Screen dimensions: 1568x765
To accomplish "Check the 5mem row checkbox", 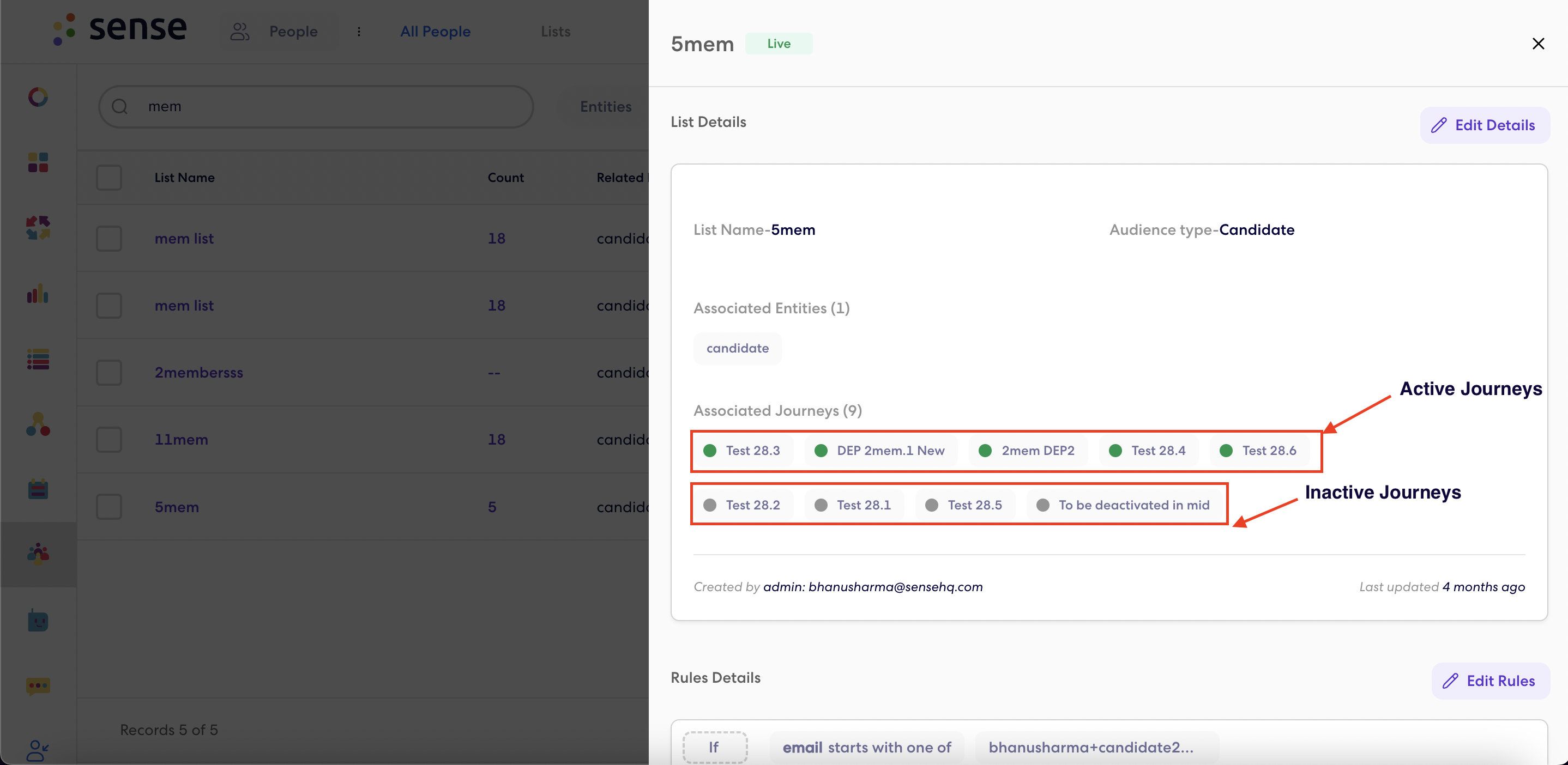I will (x=109, y=507).
